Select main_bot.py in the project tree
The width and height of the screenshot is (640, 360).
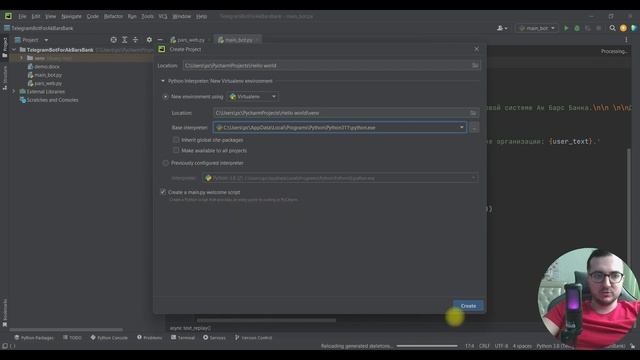pos(48,75)
